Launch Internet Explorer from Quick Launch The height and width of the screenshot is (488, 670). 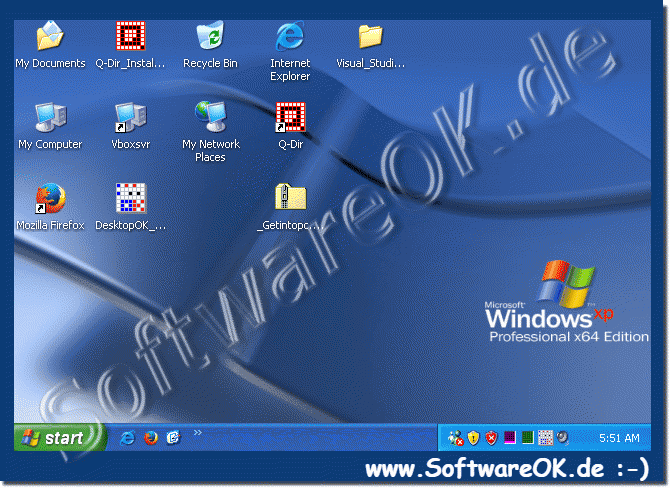pos(127,438)
